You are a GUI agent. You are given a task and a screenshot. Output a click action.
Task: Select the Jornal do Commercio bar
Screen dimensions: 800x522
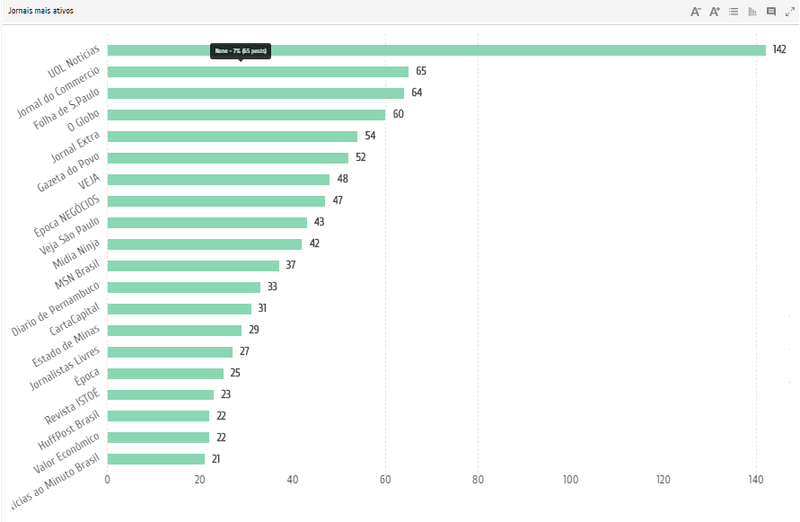tap(258, 72)
